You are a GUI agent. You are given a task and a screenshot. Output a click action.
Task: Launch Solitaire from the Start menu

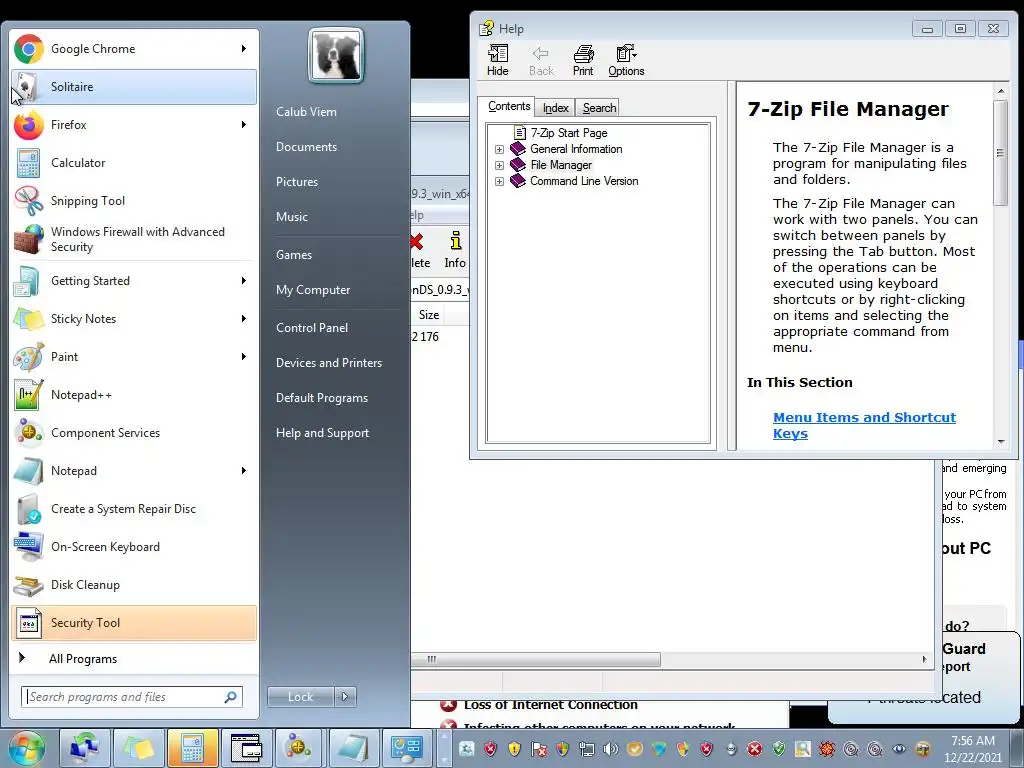(134, 87)
